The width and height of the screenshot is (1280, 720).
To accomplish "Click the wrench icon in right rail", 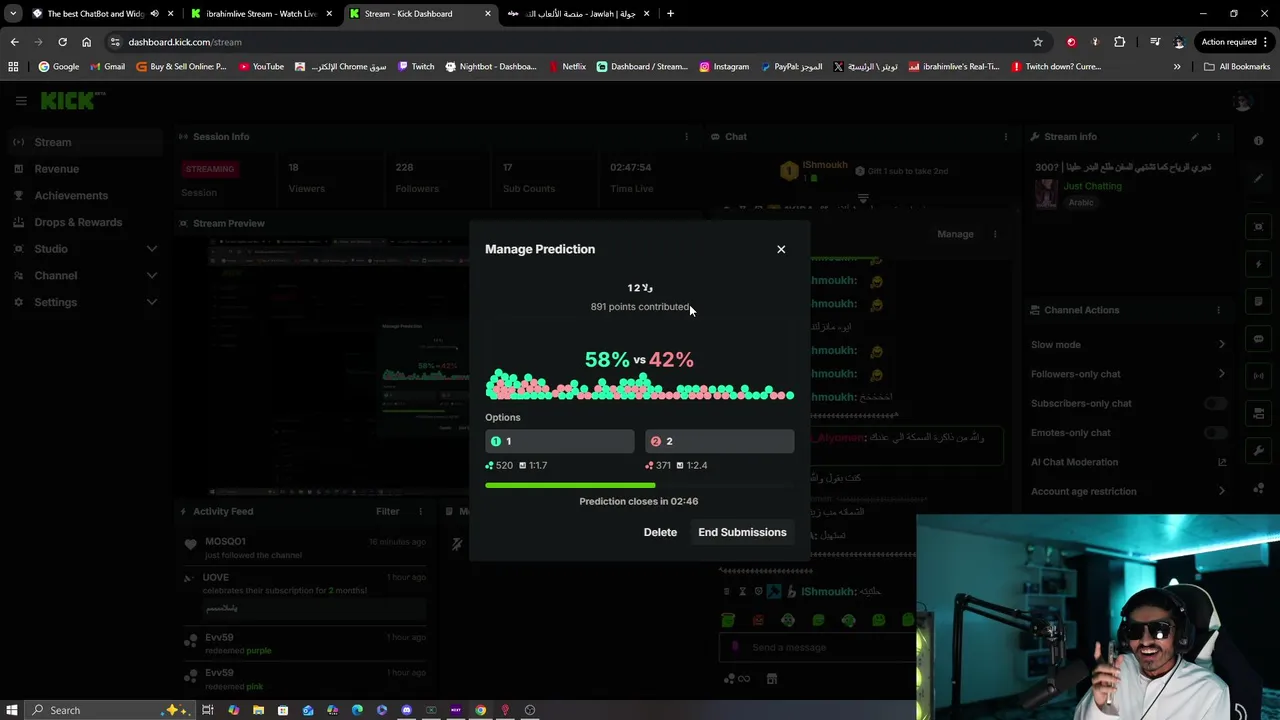I will [1258, 451].
